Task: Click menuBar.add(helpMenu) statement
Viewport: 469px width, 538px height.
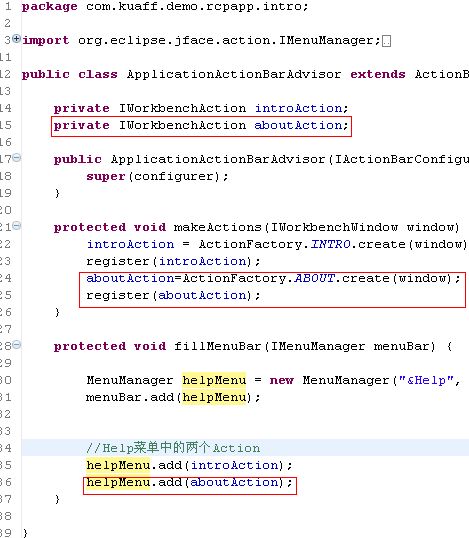Action: tap(173, 397)
